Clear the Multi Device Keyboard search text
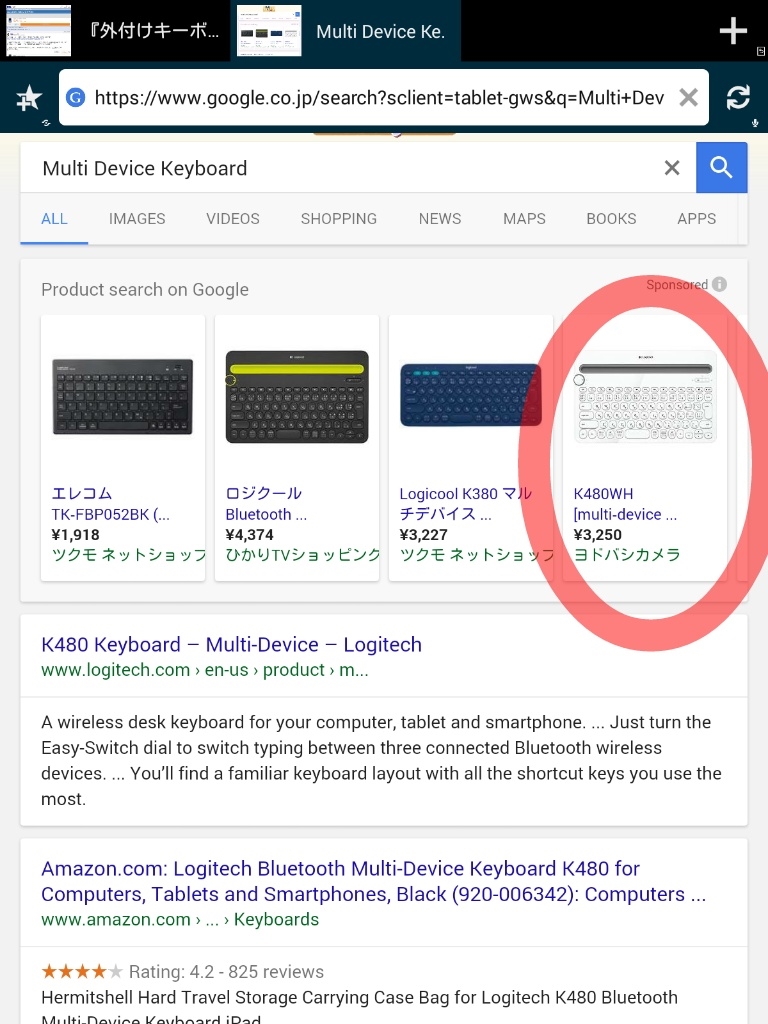768x1024 pixels. click(672, 168)
